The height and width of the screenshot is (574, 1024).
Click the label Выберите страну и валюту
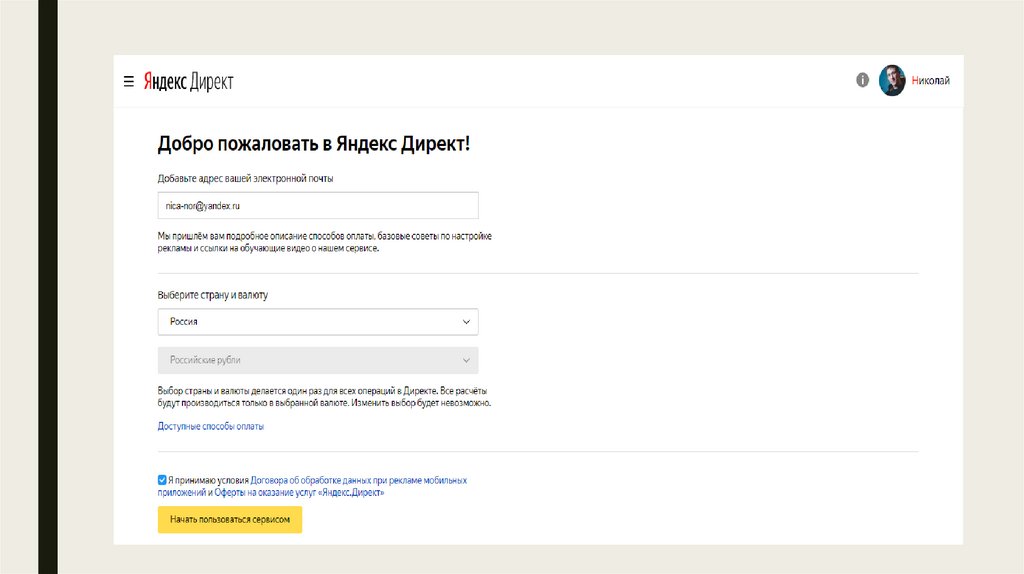[212, 295]
